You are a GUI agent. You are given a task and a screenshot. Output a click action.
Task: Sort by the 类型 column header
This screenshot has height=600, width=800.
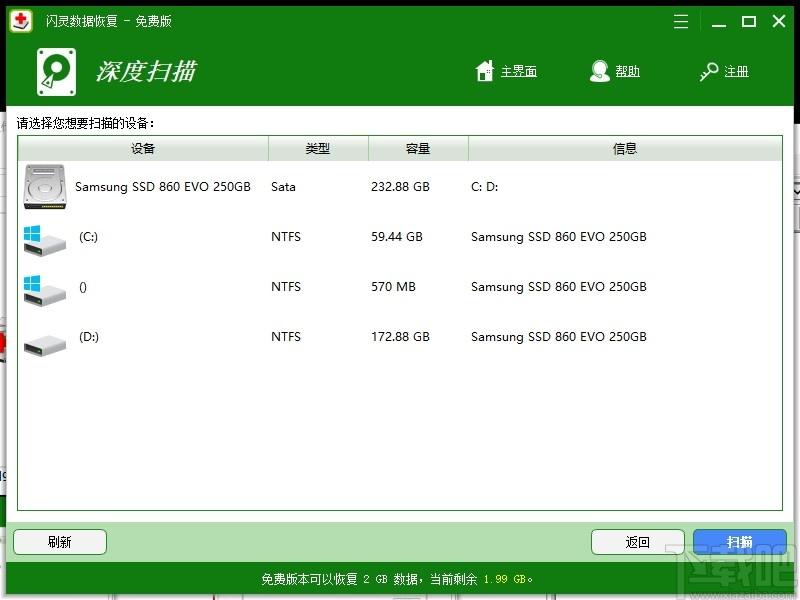tap(318, 148)
